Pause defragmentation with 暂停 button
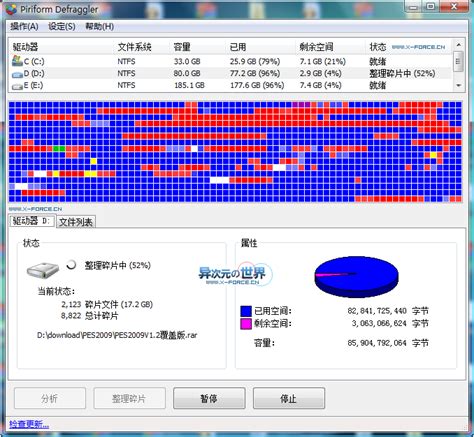 [x=209, y=398]
